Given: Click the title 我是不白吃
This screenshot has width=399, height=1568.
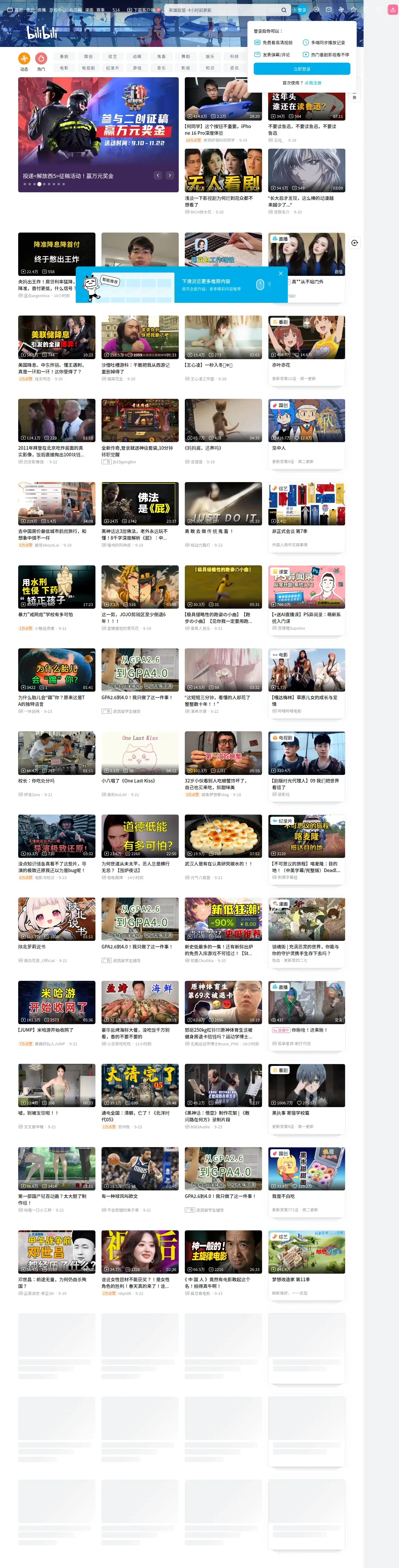Looking at the screenshot, I should (x=283, y=1197).
